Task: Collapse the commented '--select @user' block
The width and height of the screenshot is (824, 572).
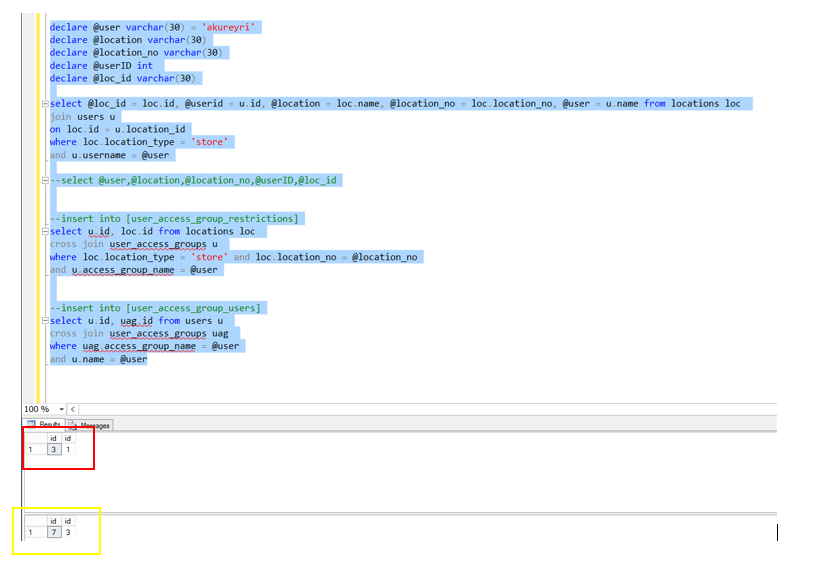Action: click(45, 181)
